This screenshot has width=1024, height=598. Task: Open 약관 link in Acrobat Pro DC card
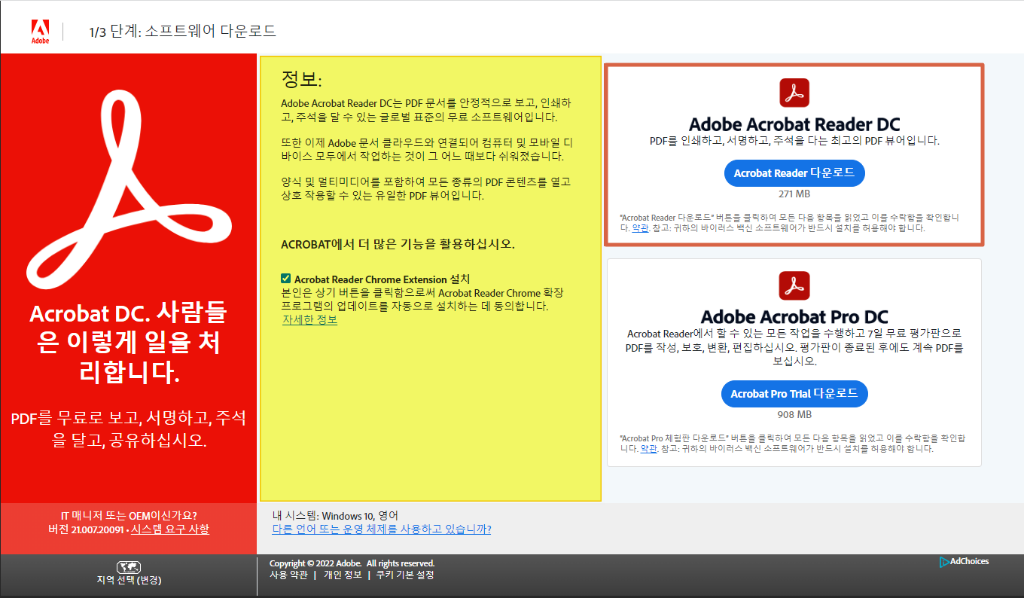[x=648, y=449]
